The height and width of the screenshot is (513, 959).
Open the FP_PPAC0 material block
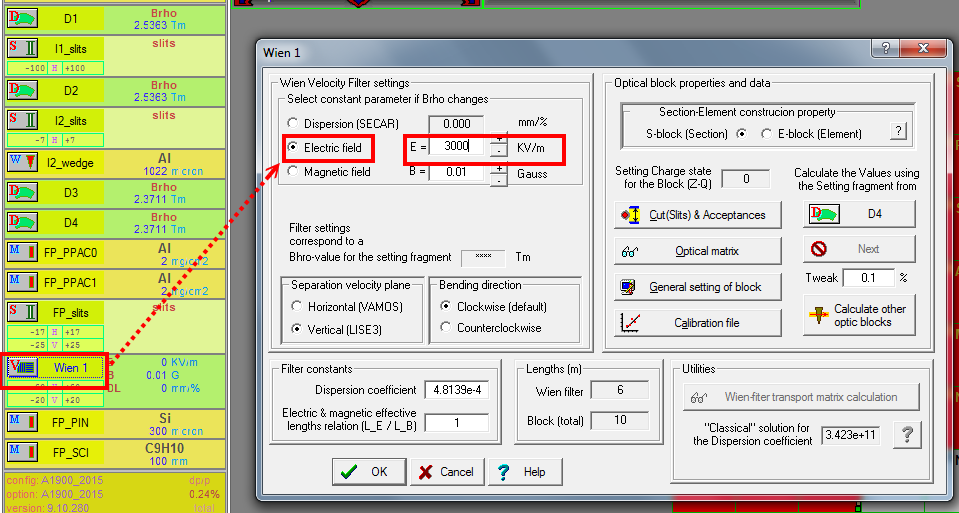(x=22, y=250)
